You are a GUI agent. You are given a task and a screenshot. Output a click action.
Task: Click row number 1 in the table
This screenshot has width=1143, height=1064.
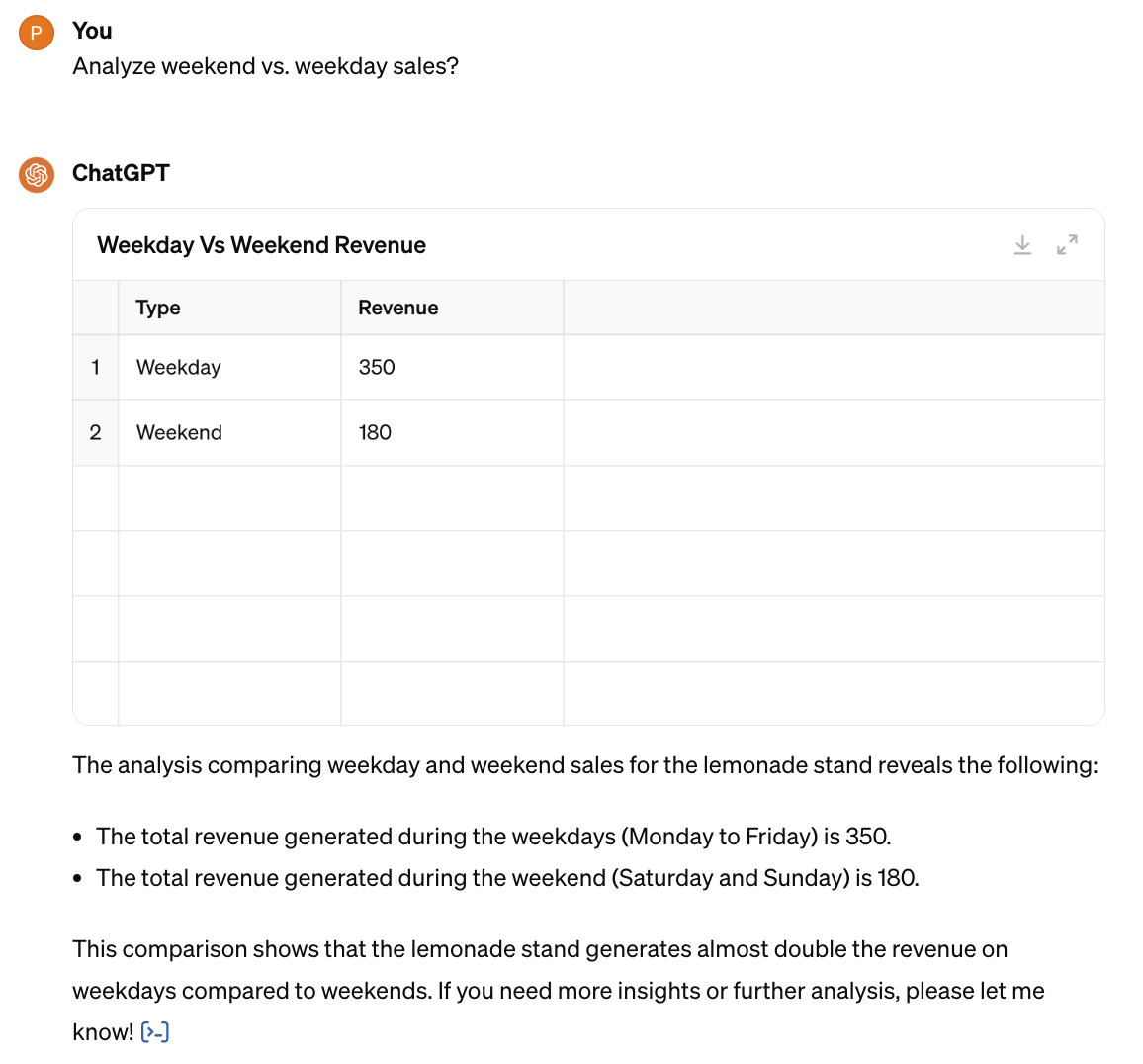click(96, 368)
